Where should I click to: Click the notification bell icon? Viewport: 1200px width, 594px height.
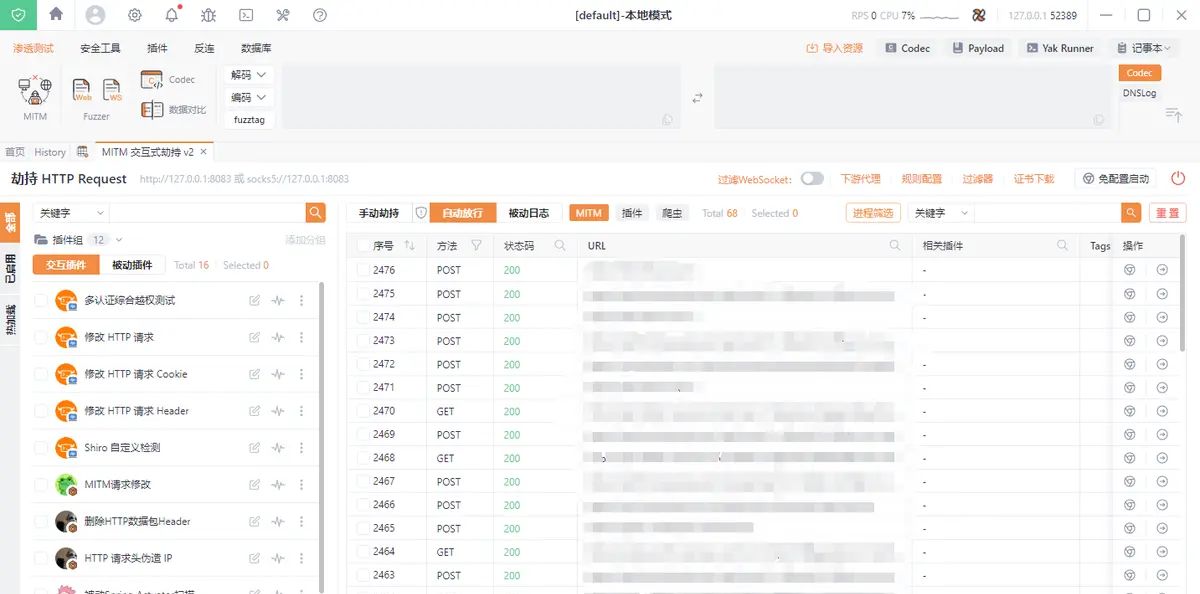[x=172, y=15]
